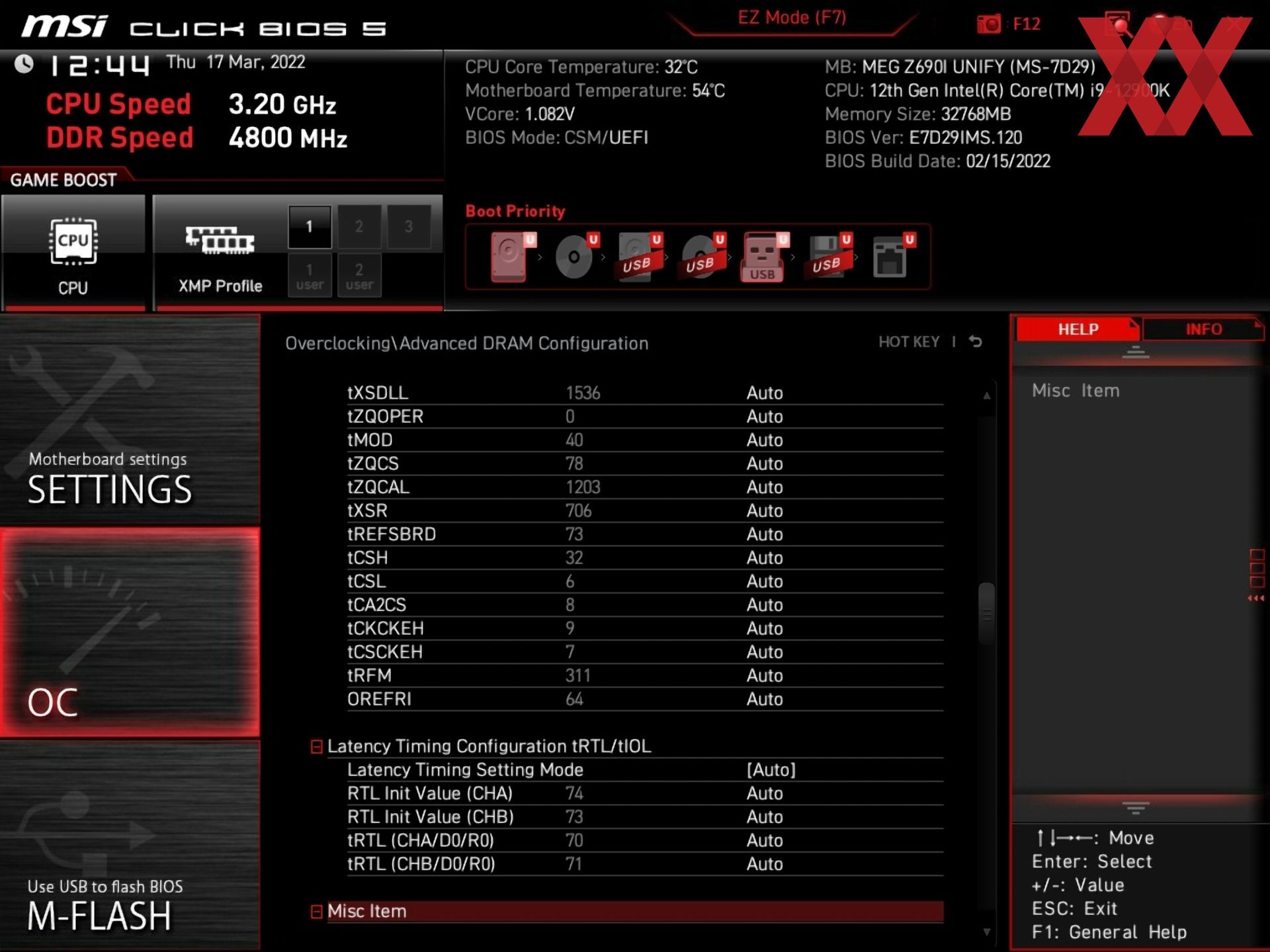Click the USB hard disk boot device icon

tap(639, 257)
